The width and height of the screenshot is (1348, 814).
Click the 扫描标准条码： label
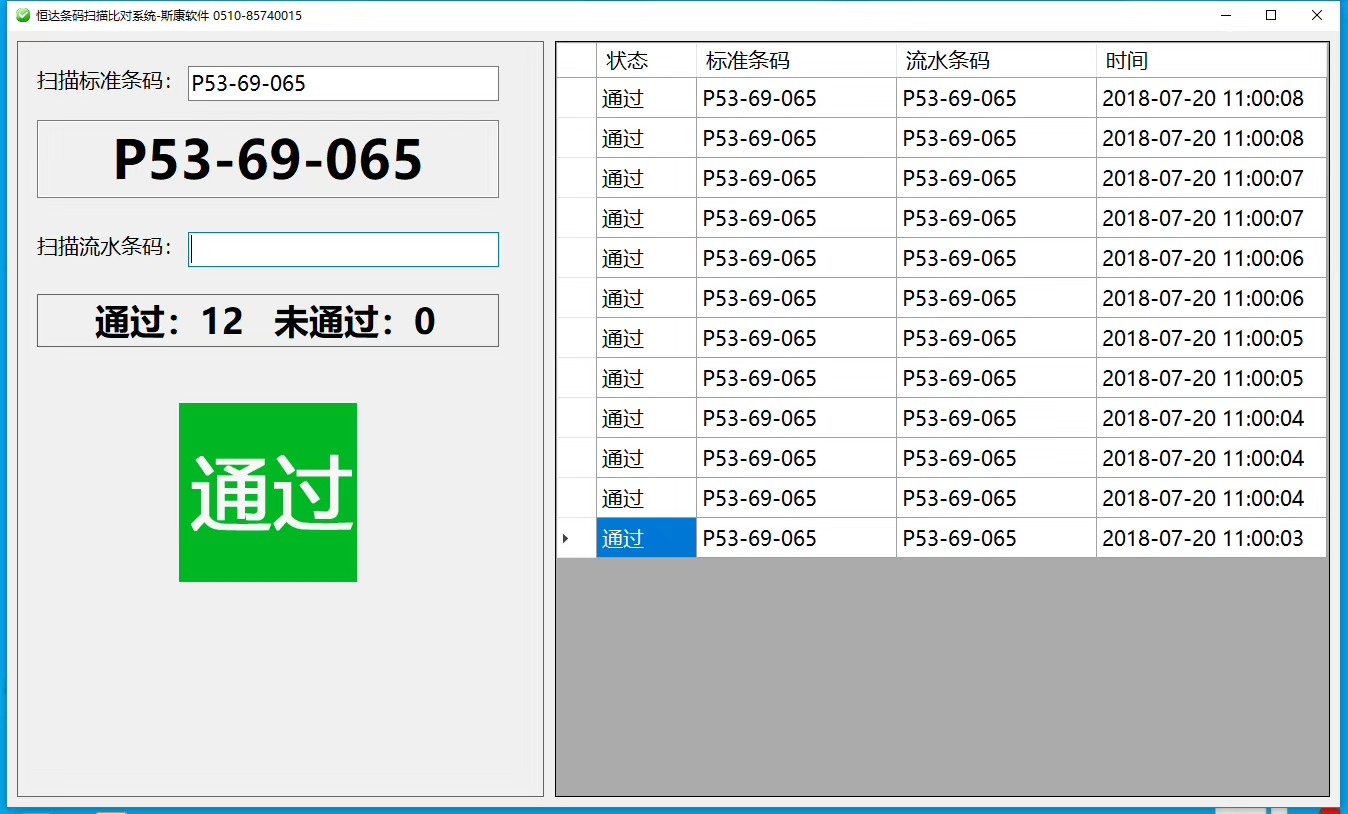click(x=106, y=82)
